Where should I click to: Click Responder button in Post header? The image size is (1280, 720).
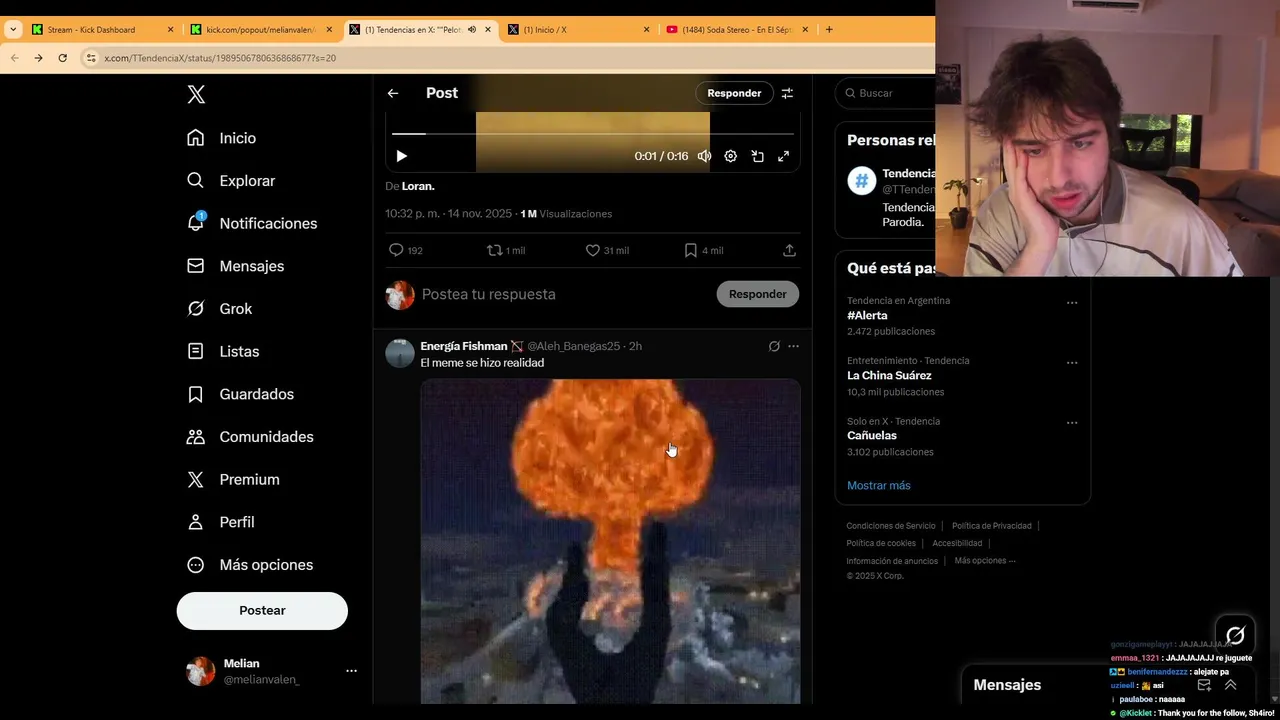(x=734, y=93)
